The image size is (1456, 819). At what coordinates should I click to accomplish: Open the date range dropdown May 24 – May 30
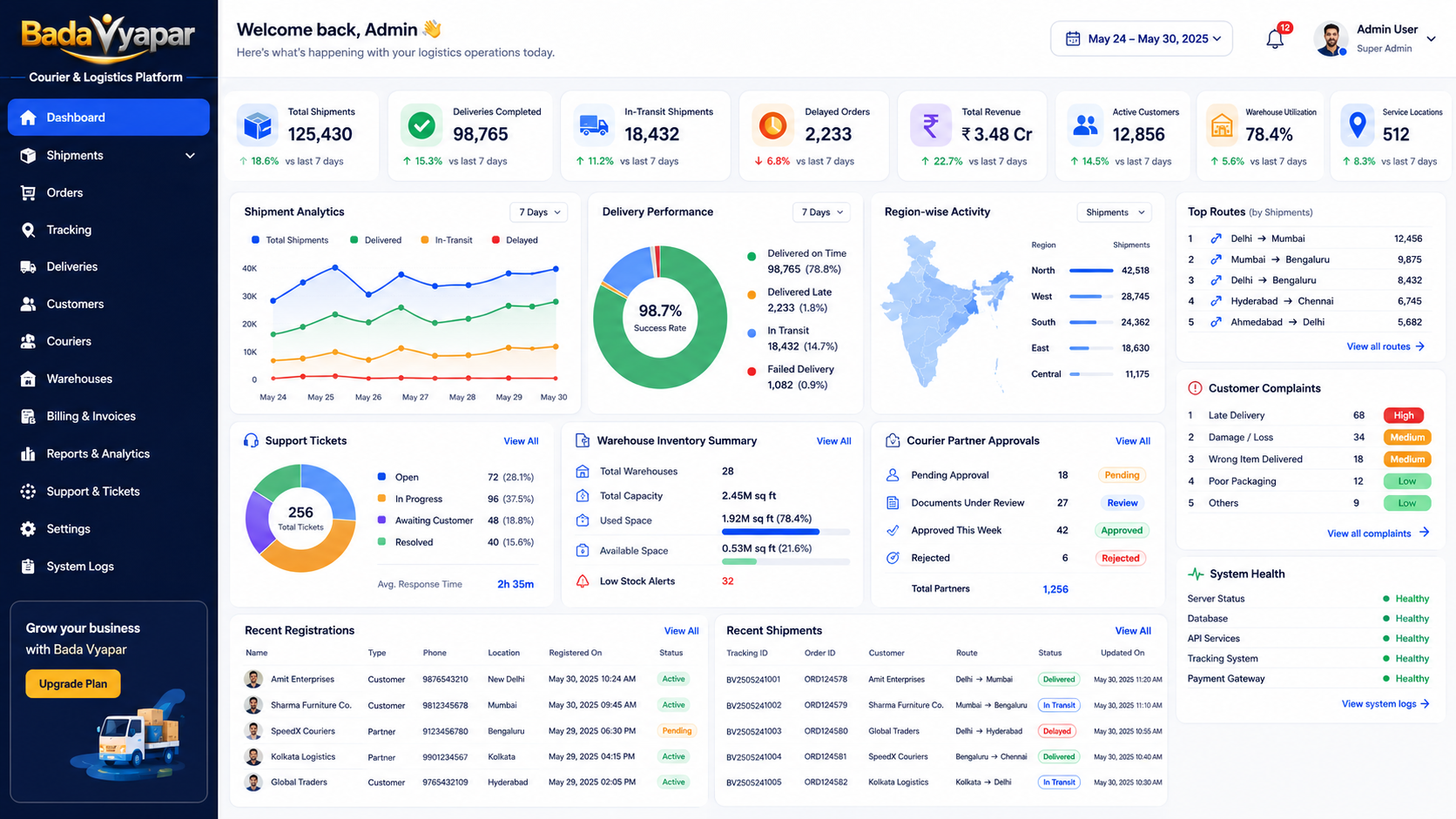click(x=1142, y=38)
